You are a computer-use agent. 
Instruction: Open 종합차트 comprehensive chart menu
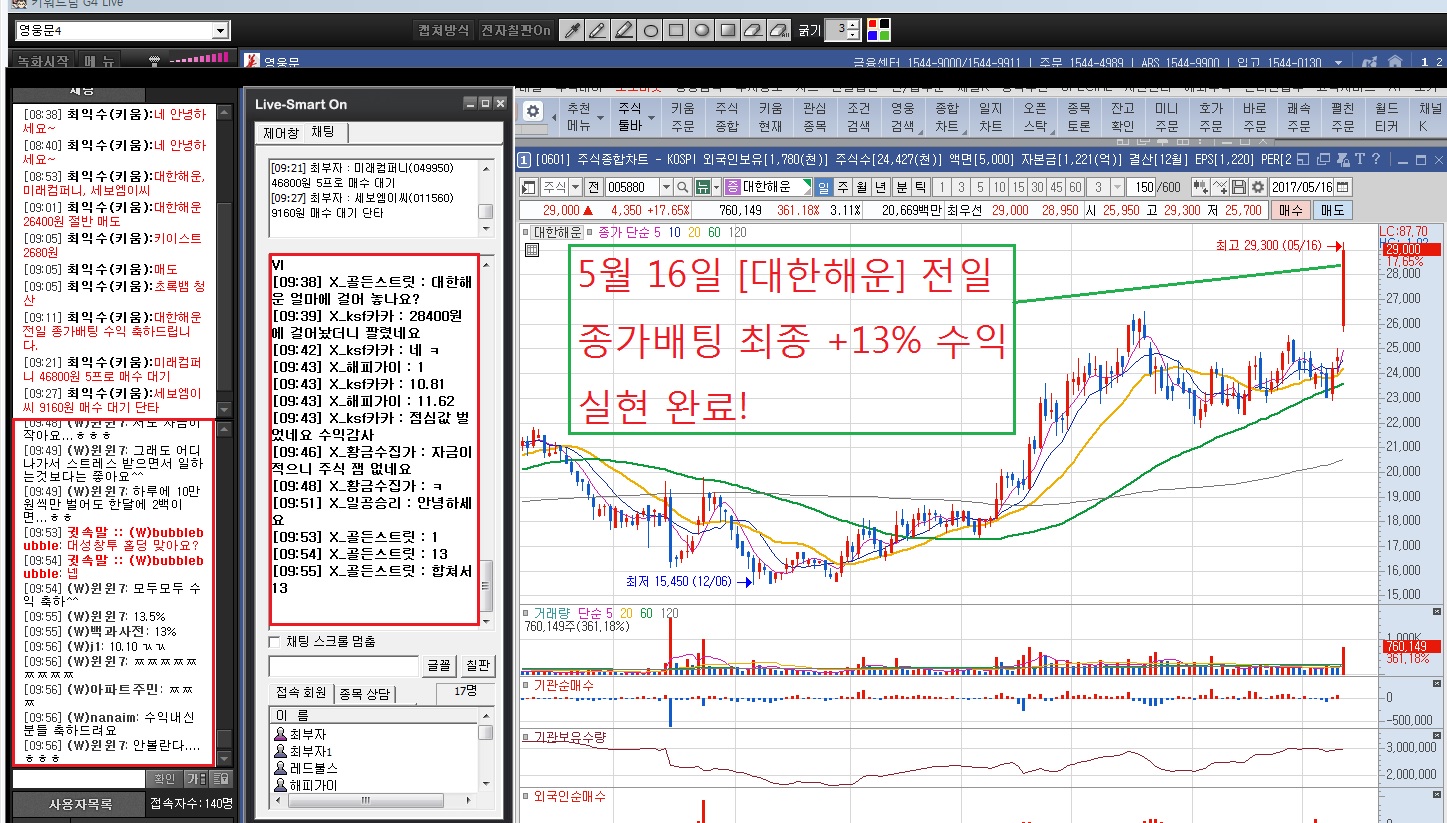(946, 117)
